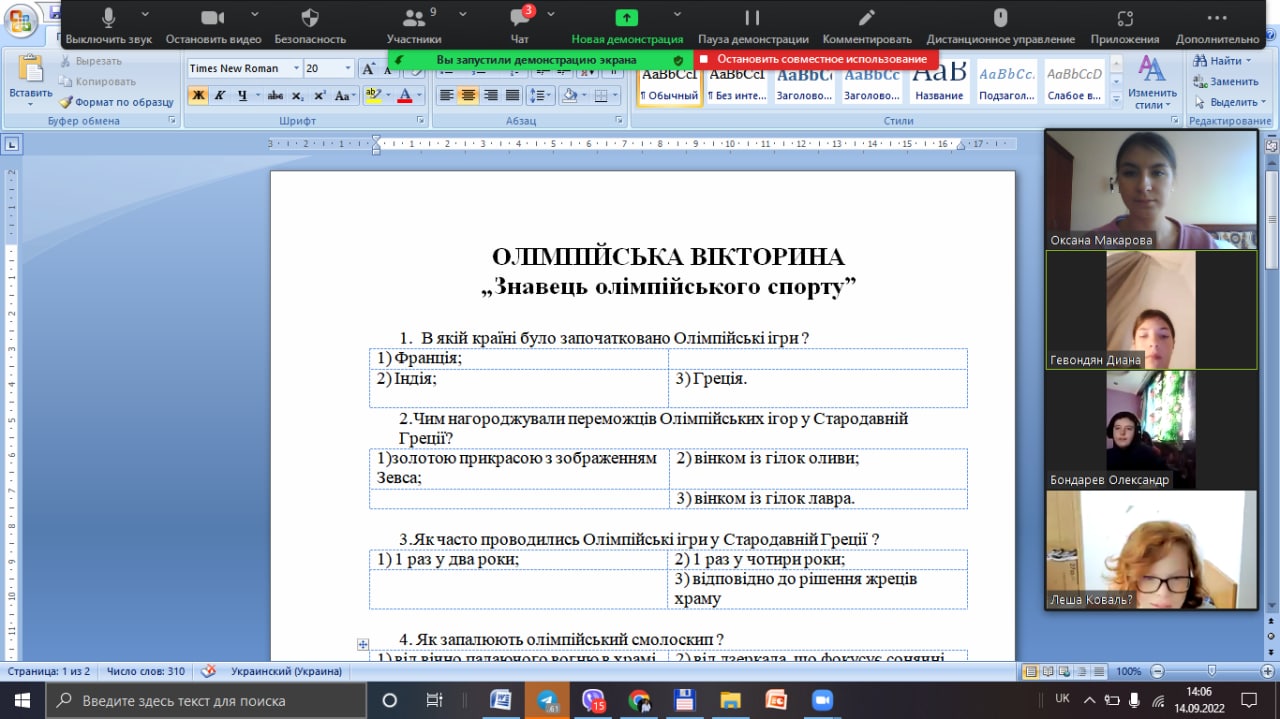Activate Формат по образцу format painter
The width and height of the screenshot is (1280, 719).
116,102
